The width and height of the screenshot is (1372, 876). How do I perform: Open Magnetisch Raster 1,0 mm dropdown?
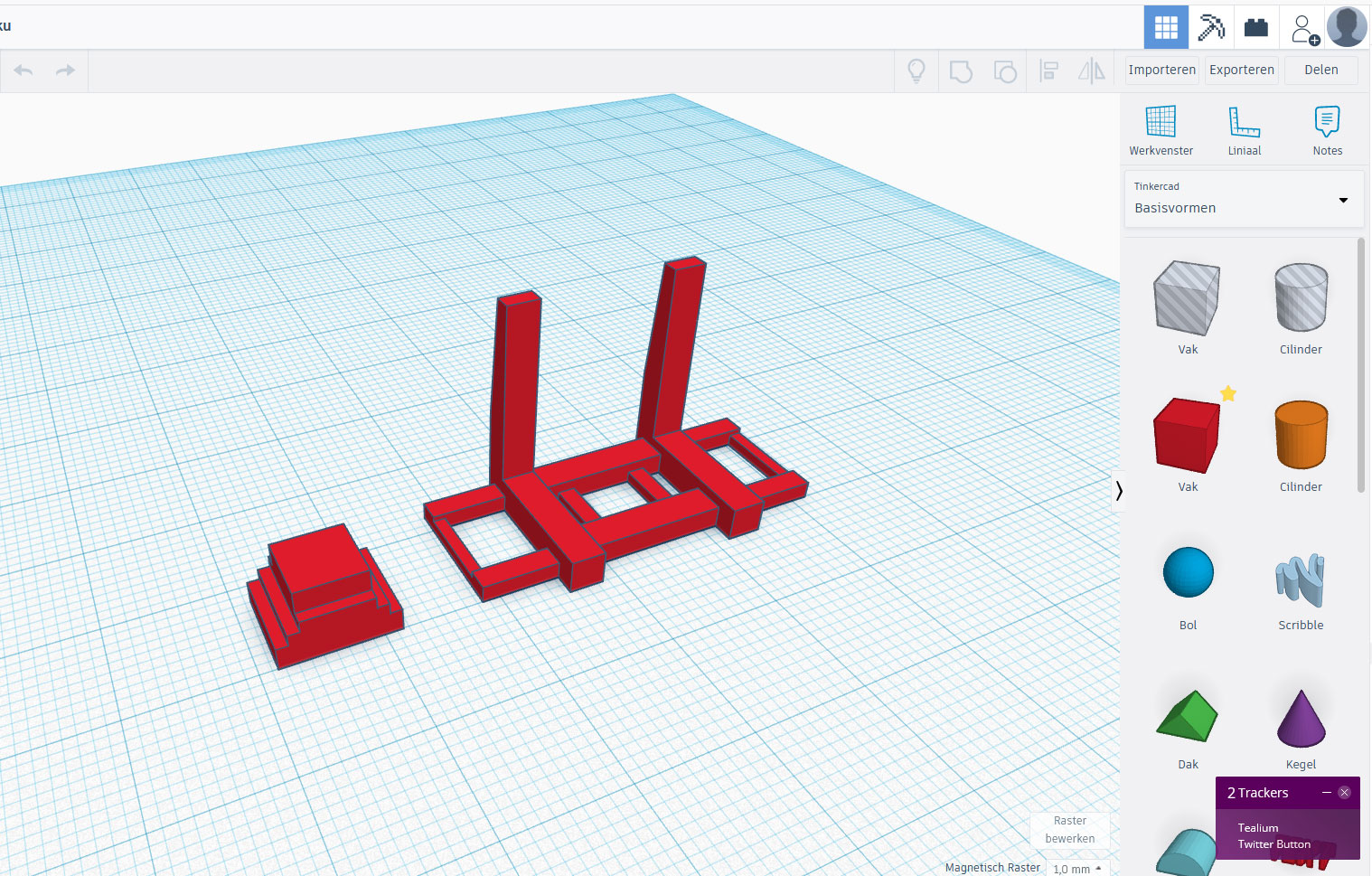(1077, 868)
